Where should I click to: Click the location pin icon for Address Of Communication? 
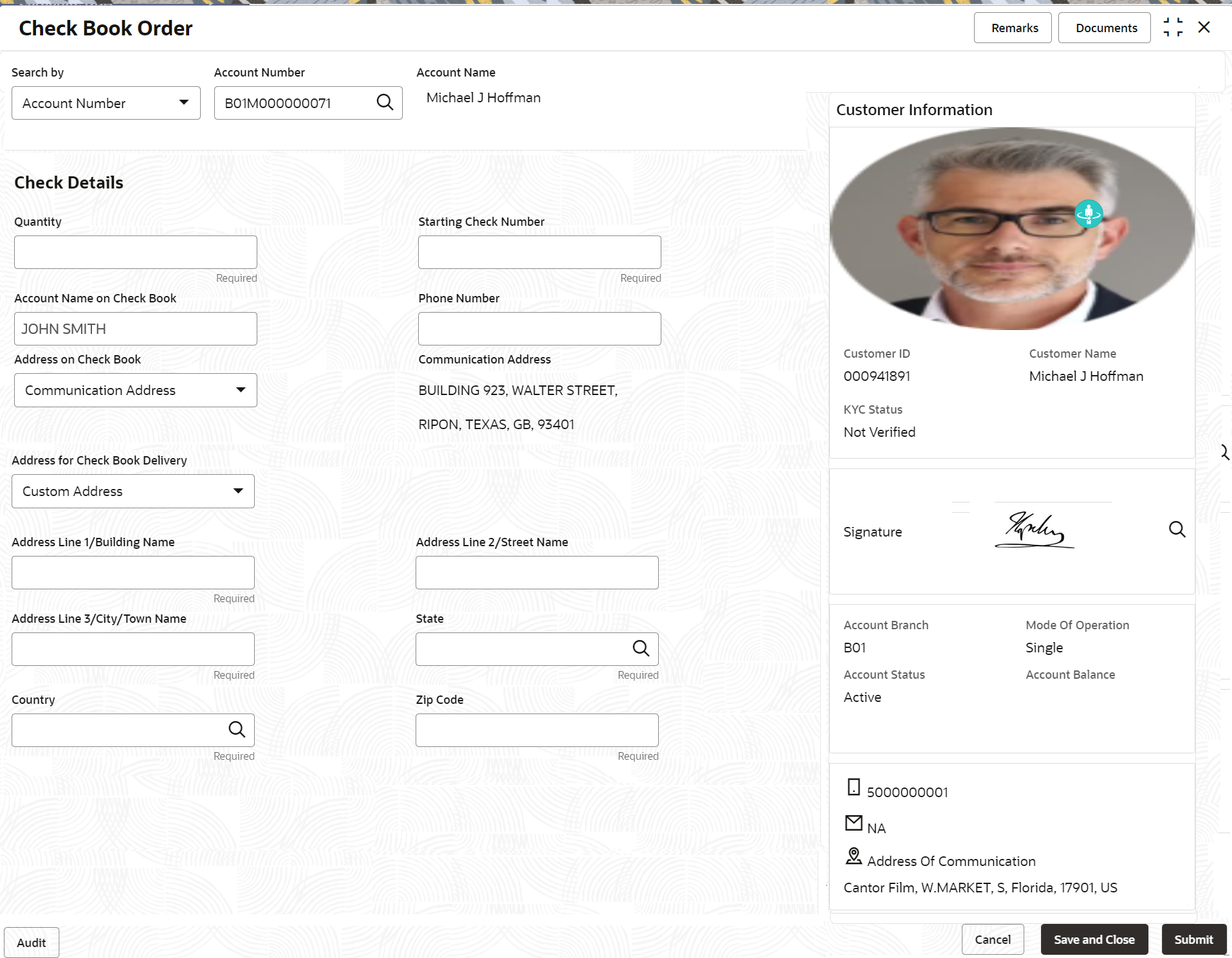point(854,856)
